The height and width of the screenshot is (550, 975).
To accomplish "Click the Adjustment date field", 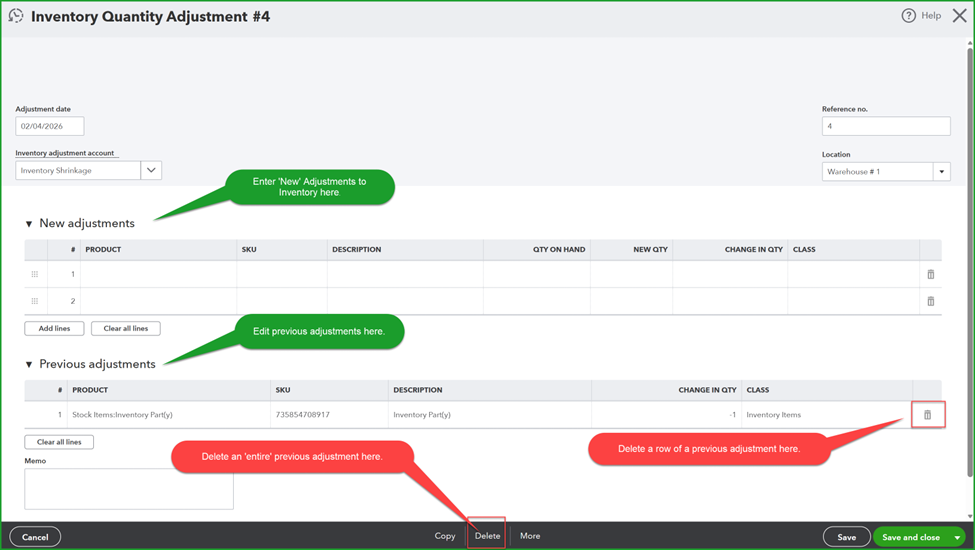I will pyautogui.click(x=50, y=126).
